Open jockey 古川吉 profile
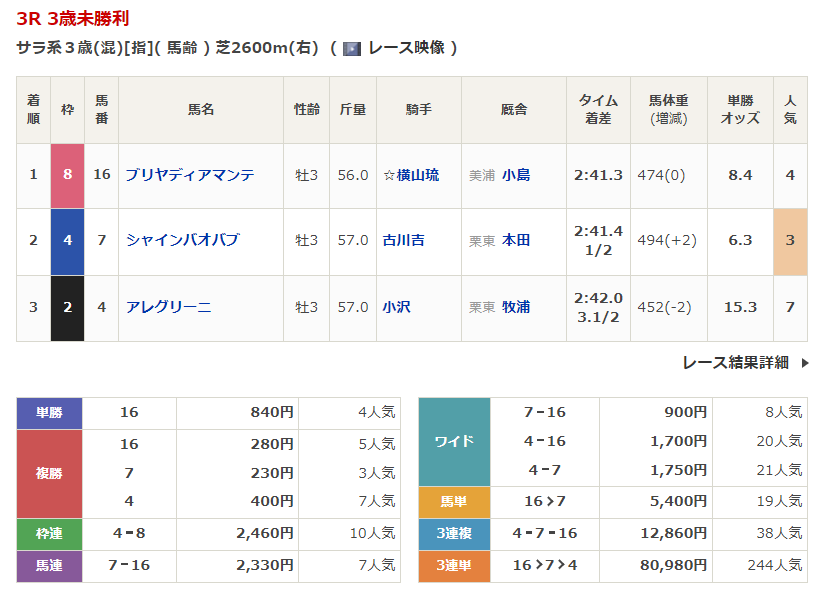This screenshot has height=593, width=823. tap(403, 240)
